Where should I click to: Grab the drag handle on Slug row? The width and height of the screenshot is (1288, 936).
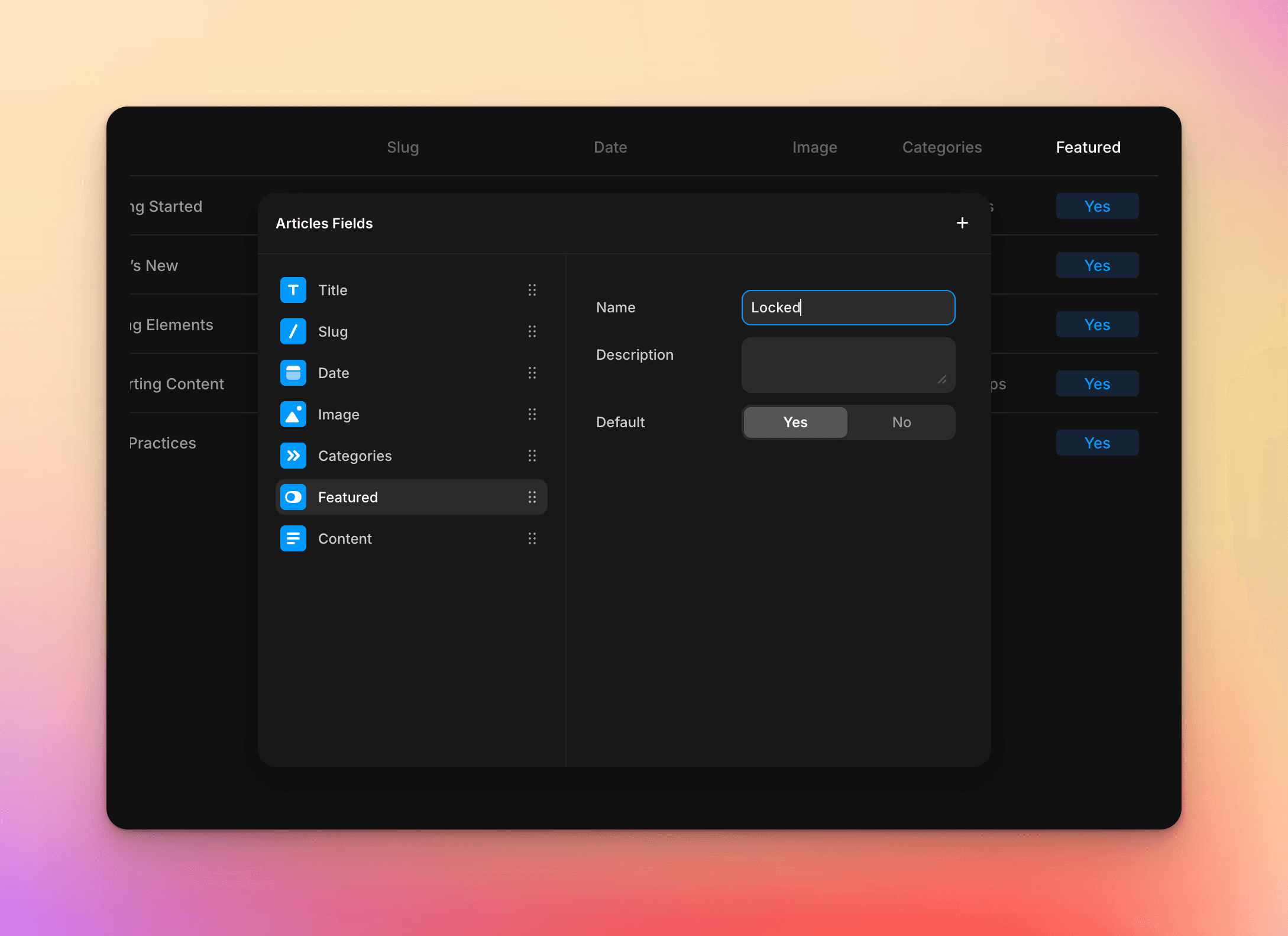click(532, 331)
